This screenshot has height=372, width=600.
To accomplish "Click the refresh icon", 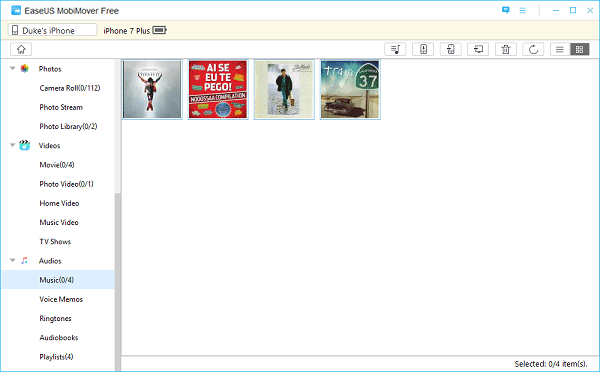I will (x=533, y=49).
